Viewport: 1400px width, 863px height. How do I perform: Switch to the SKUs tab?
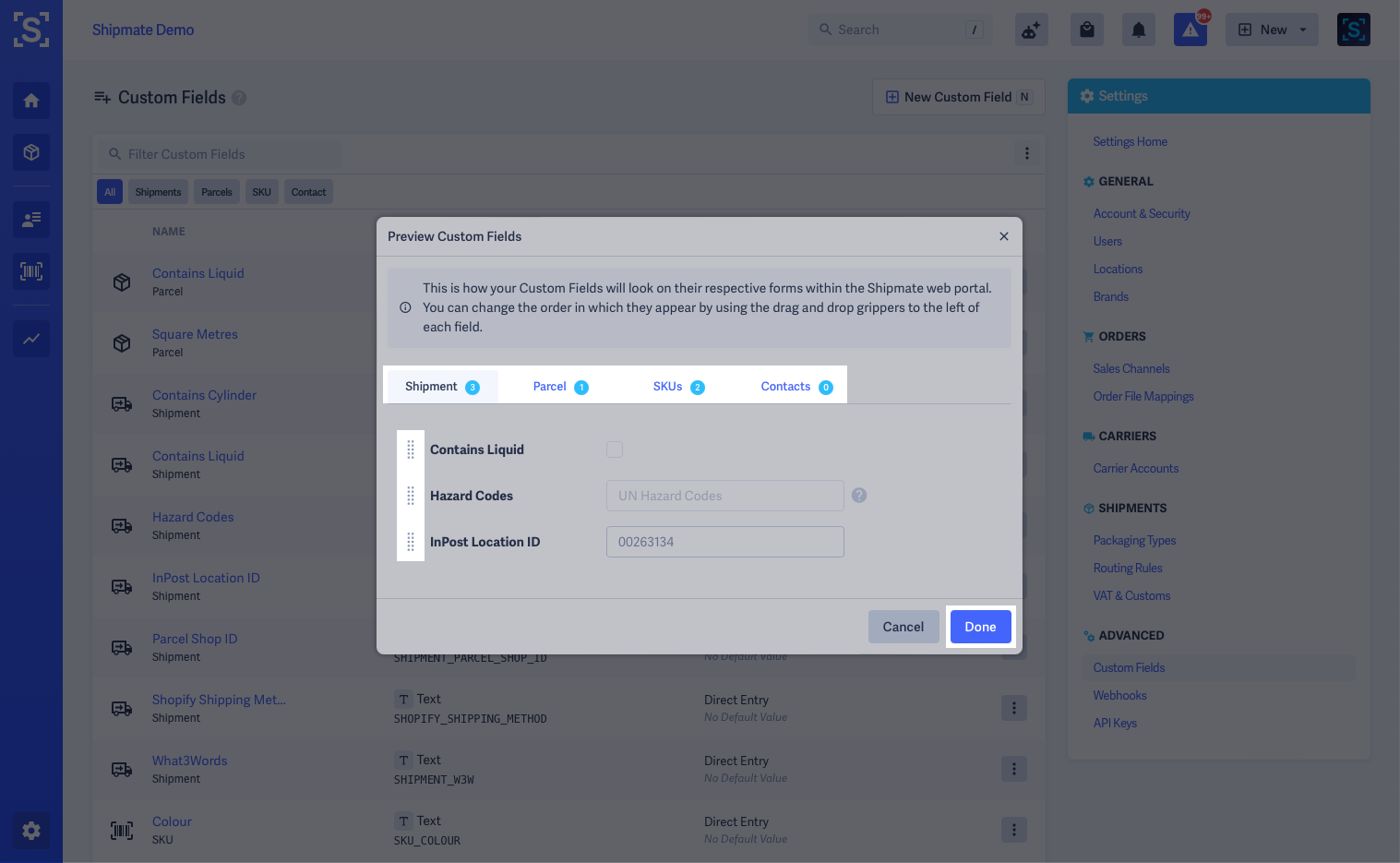click(x=678, y=387)
